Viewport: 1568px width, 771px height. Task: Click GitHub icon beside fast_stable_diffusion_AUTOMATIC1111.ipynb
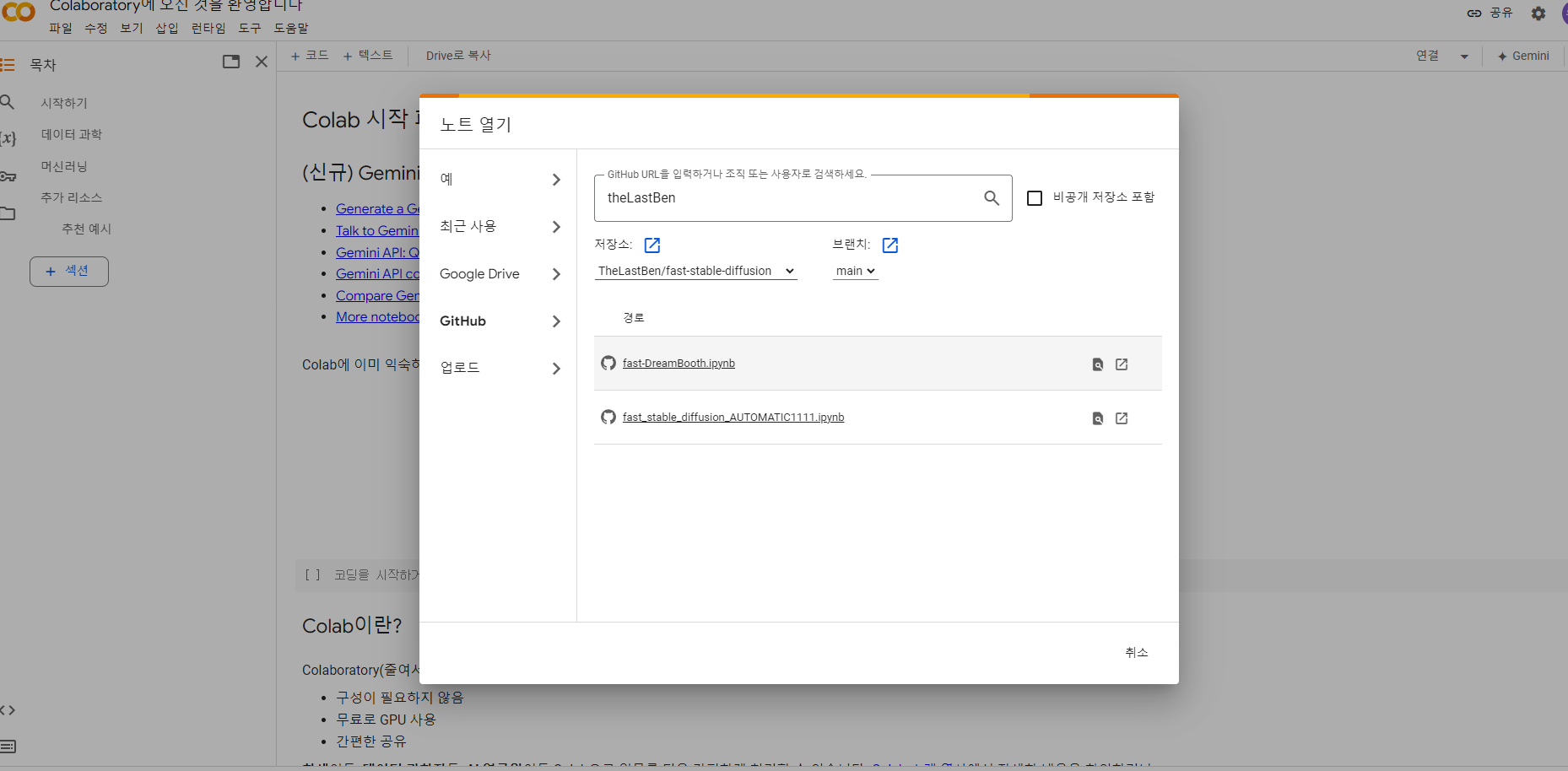pyautogui.click(x=608, y=418)
